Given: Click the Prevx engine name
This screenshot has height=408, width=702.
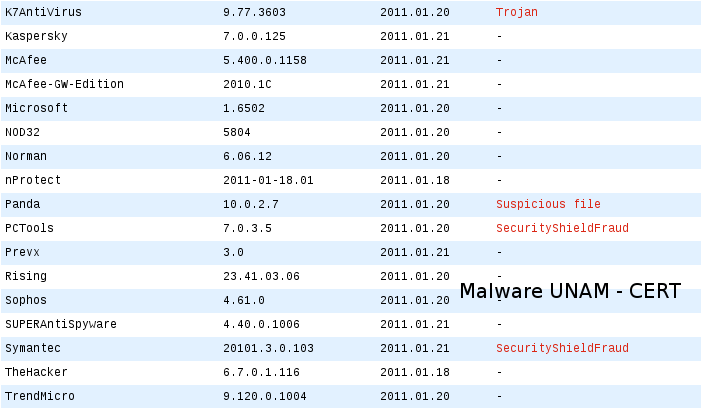Looking at the screenshot, I should (x=22, y=252).
